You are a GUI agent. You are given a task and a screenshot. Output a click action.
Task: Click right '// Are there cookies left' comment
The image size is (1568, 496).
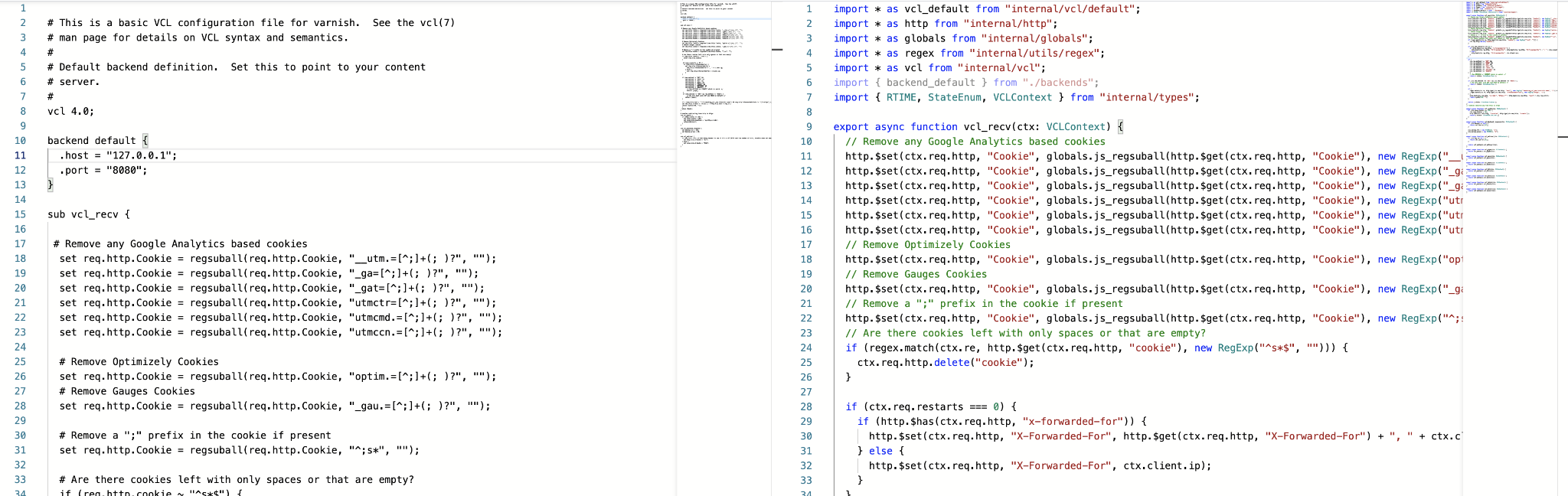pos(1025,333)
